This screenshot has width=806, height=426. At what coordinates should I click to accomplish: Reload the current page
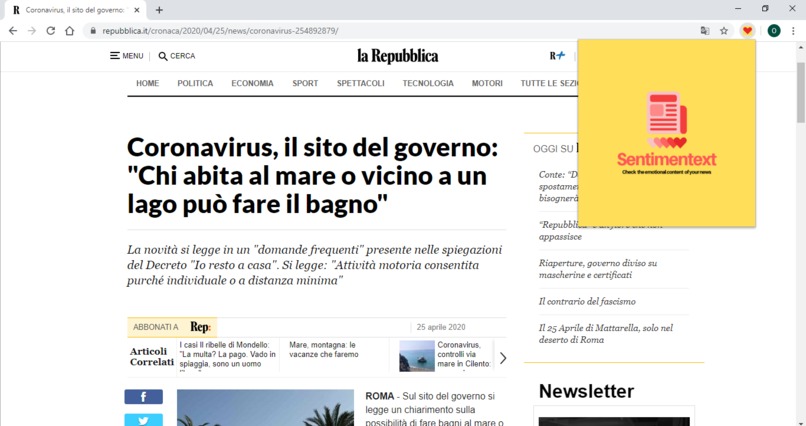pos(50,31)
